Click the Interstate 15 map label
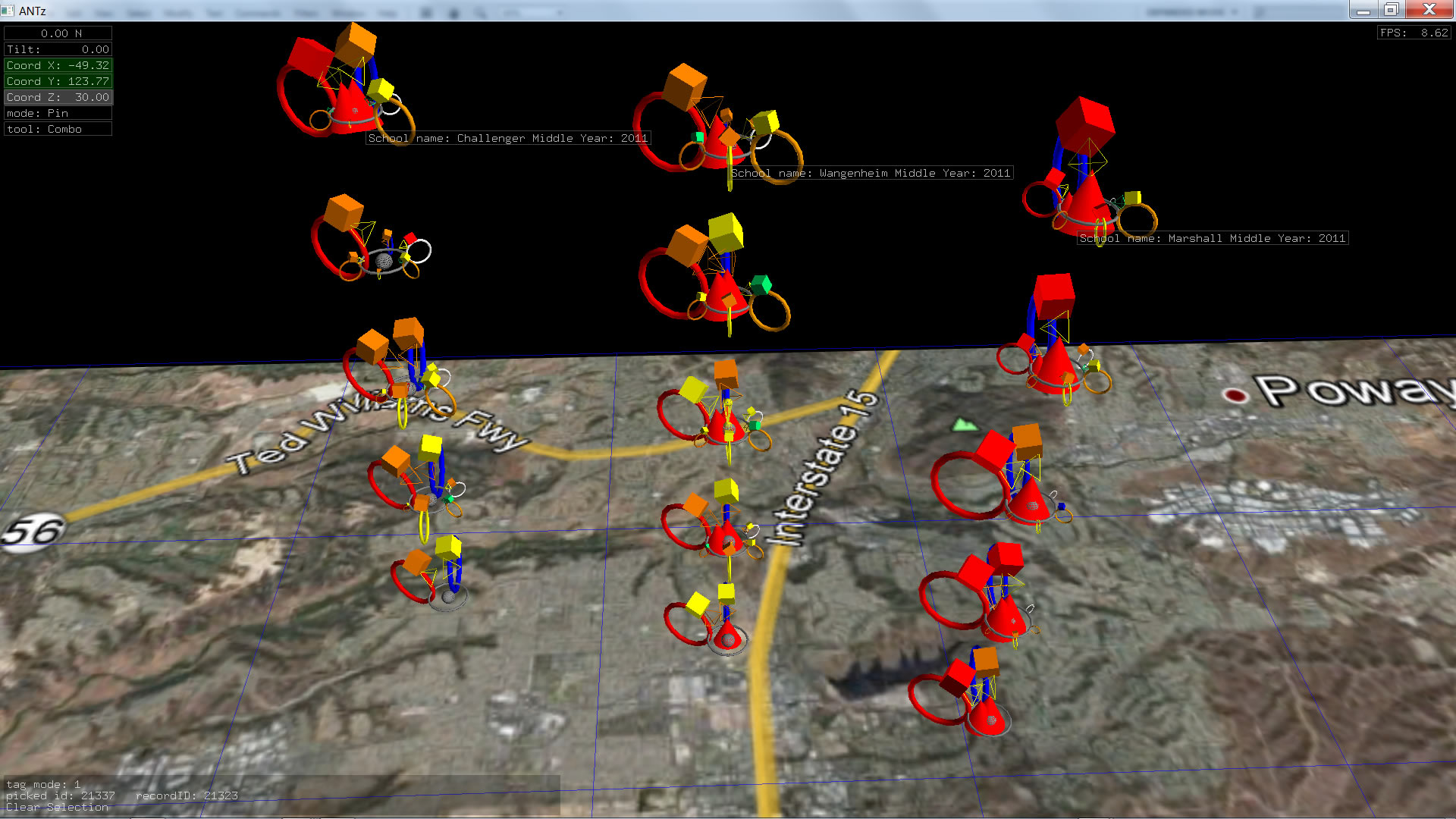Viewport: 1456px width, 819px height. (x=825, y=466)
